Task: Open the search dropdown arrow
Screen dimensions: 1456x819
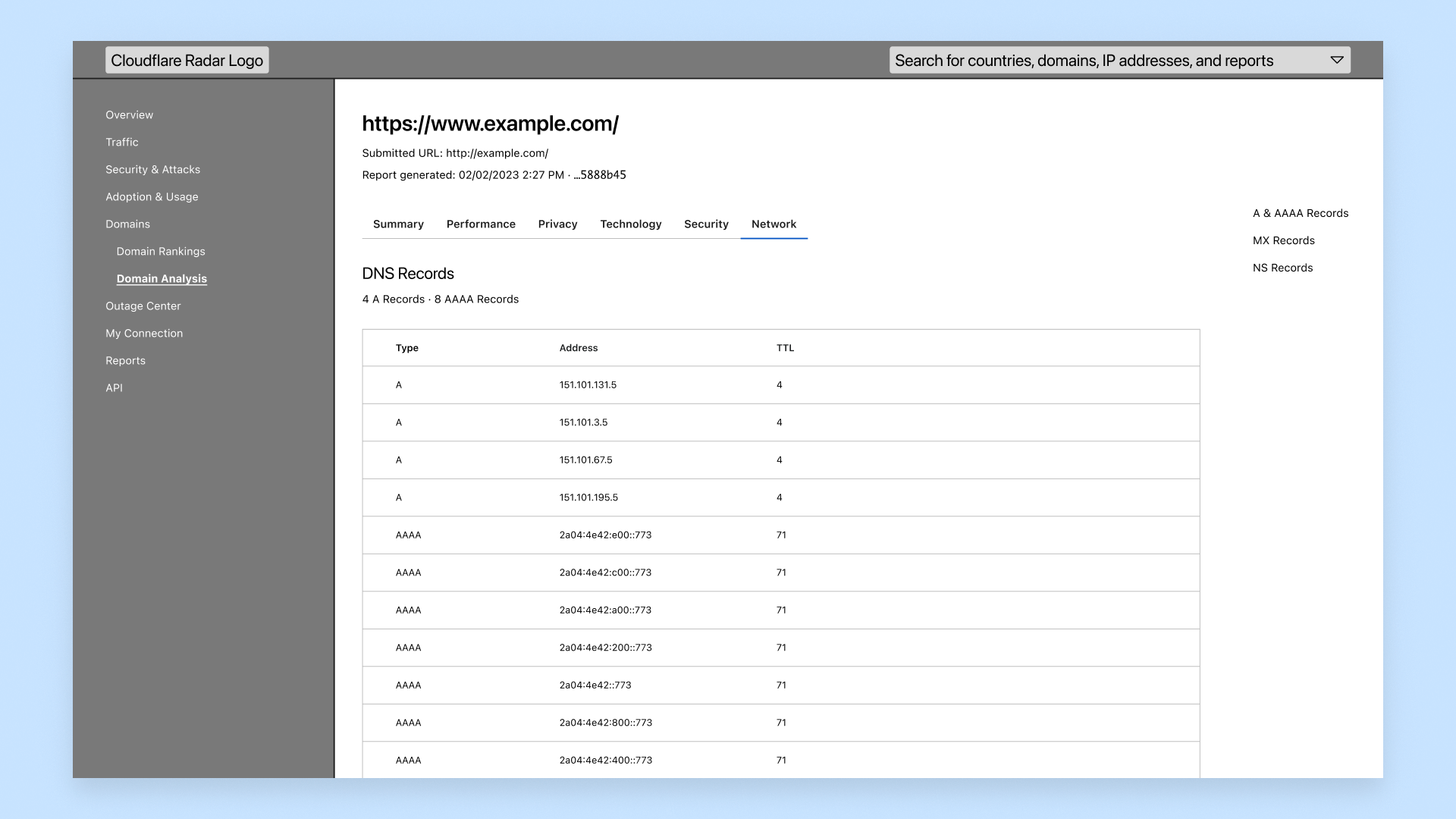Action: pos(1336,61)
